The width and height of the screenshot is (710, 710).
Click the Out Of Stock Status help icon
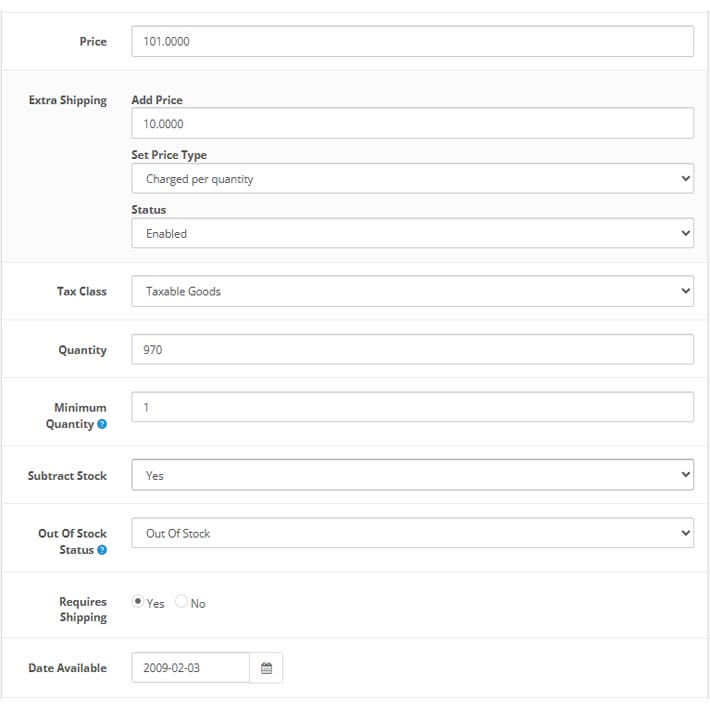click(x=102, y=549)
